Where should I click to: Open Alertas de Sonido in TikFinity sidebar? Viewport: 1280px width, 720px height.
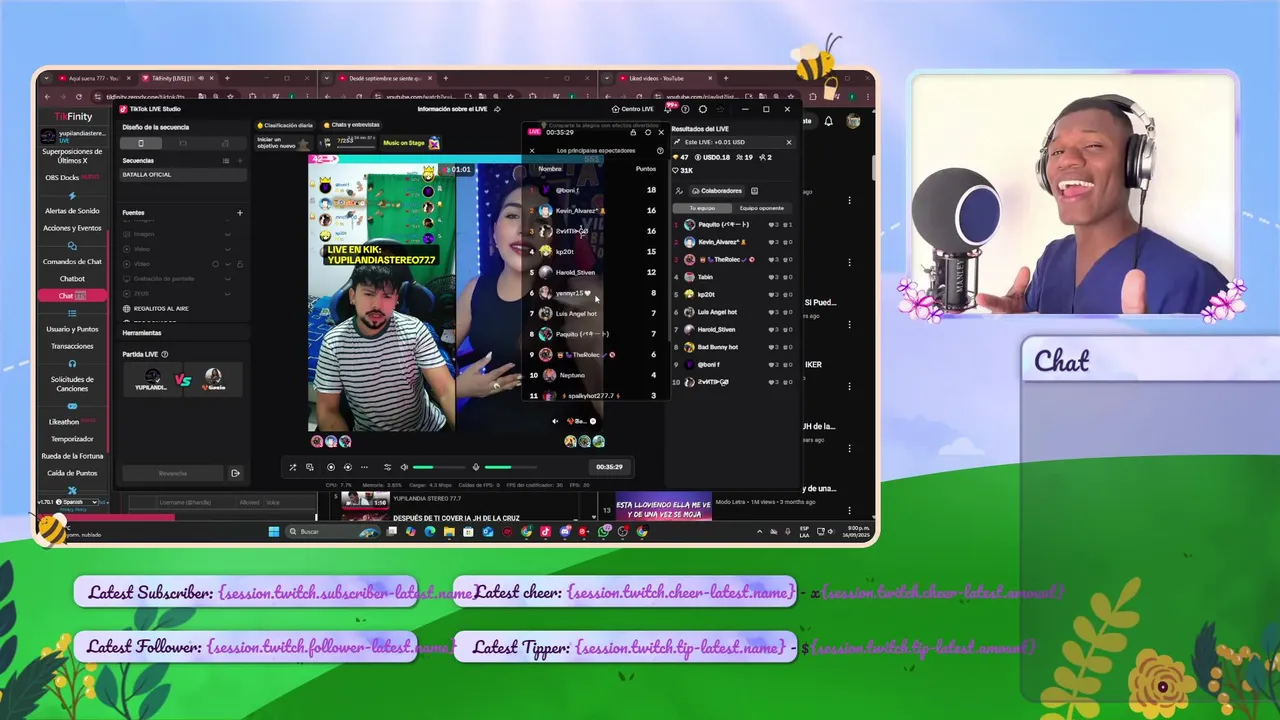[72, 211]
